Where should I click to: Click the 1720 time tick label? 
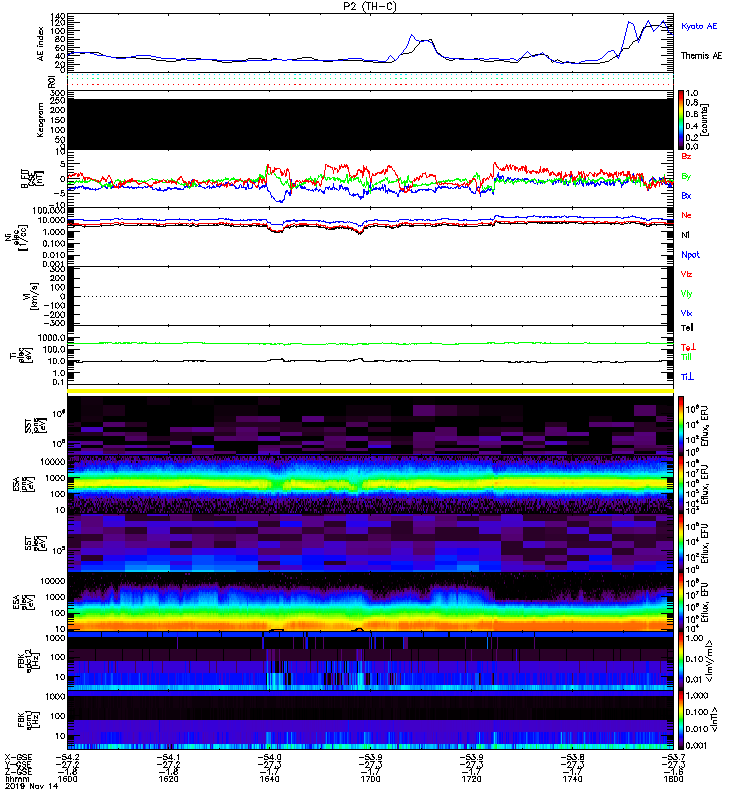(471, 779)
